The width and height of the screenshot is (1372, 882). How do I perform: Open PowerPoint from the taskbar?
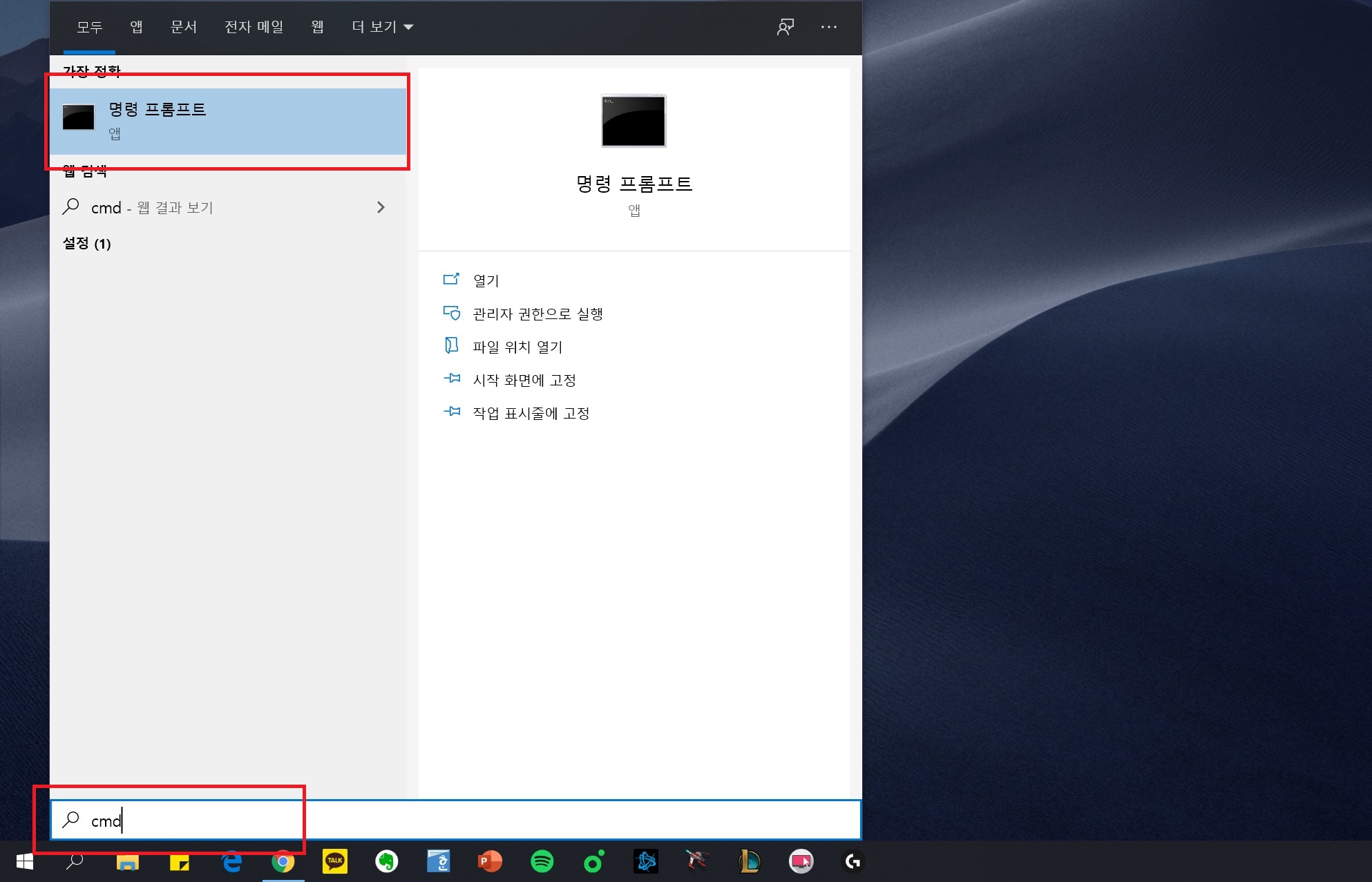click(490, 861)
